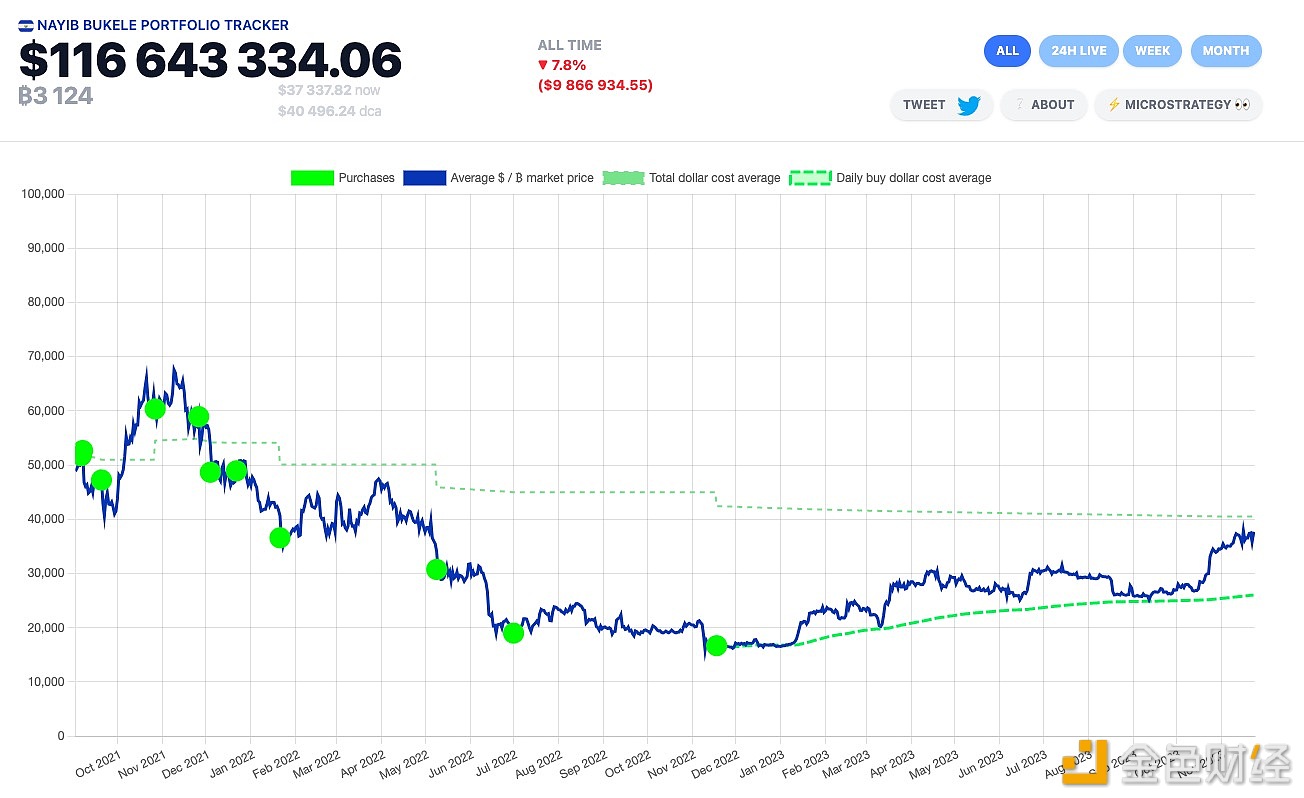Toggle the Average $ / ₿ market price series

[x=498, y=178]
